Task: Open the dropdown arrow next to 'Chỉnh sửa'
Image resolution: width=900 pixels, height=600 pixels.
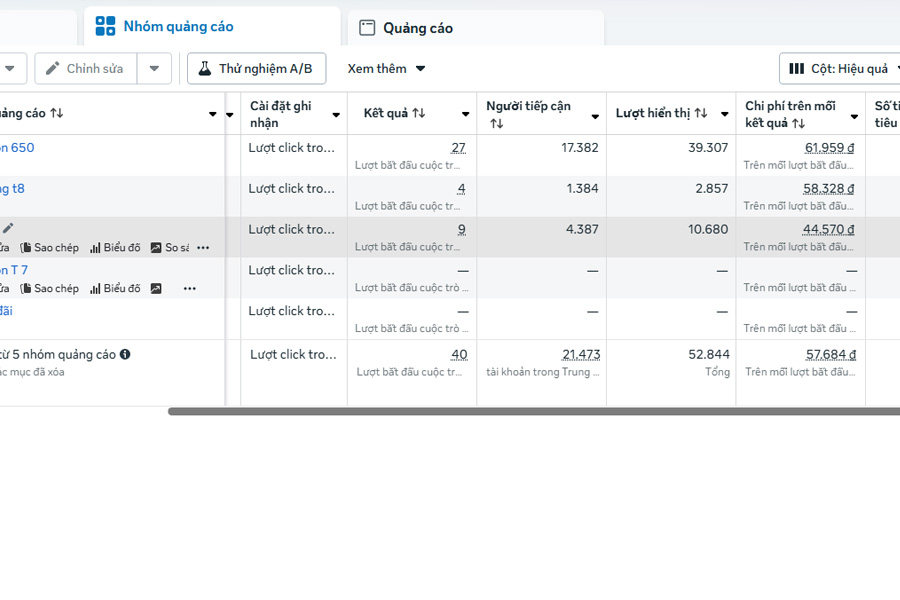Action: (154, 69)
